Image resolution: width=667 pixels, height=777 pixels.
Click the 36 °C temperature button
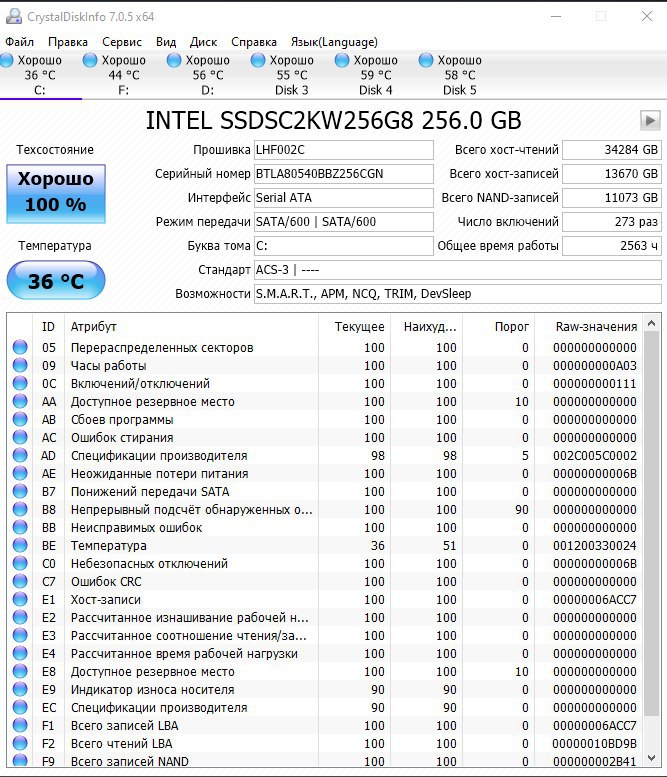(x=56, y=280)
